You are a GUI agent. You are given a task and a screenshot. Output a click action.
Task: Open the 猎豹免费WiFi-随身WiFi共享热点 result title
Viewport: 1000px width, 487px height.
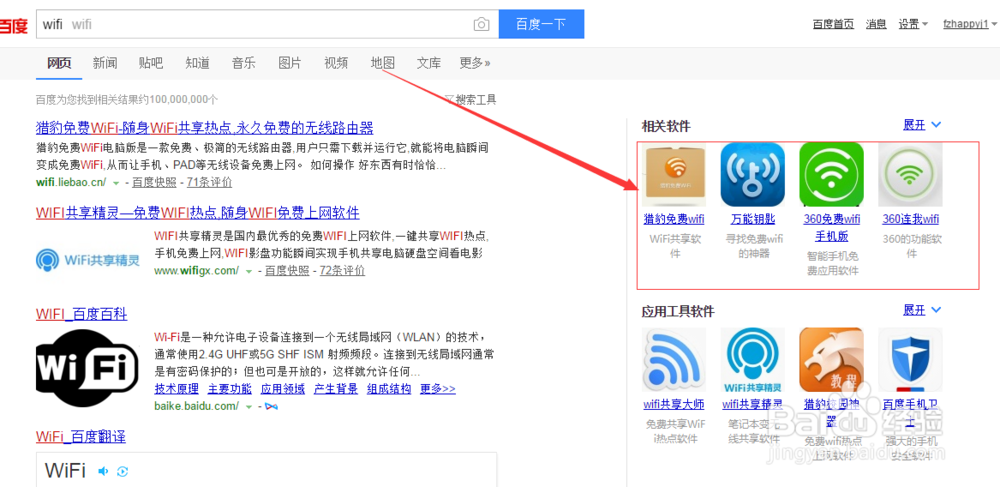point(205,127)
